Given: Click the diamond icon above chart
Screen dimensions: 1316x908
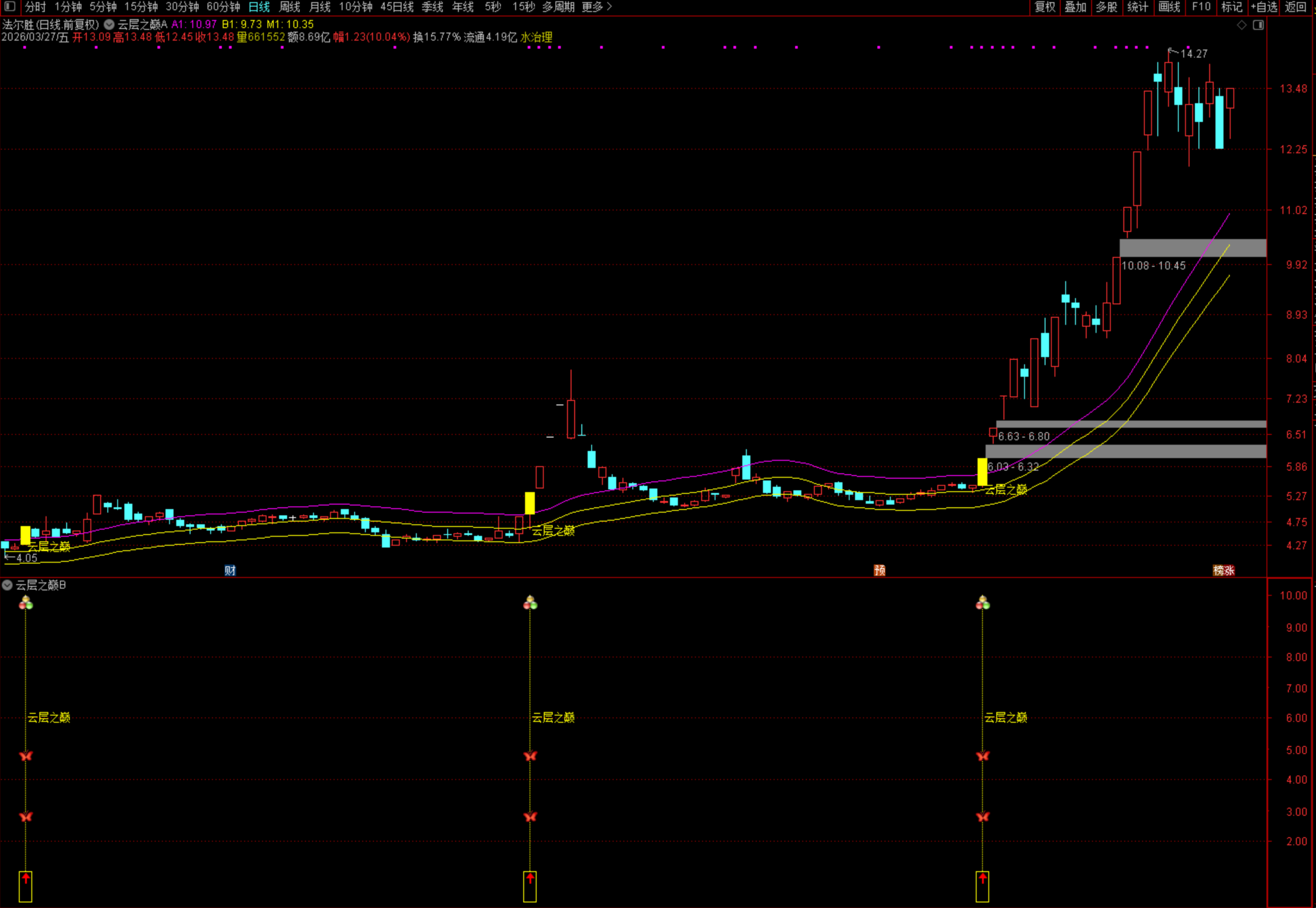Looking at the screenshot, I should click(1242, 25).
